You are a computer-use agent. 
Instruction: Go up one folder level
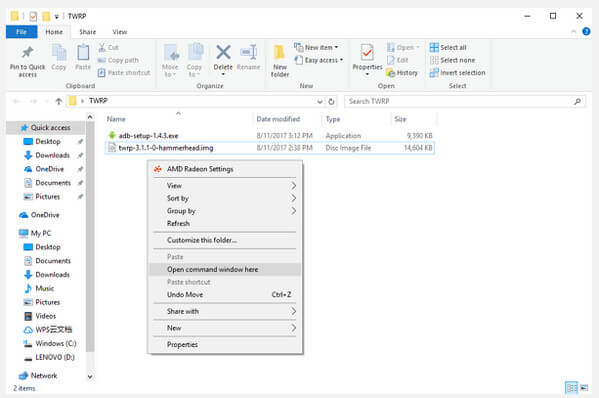point(58,101)
